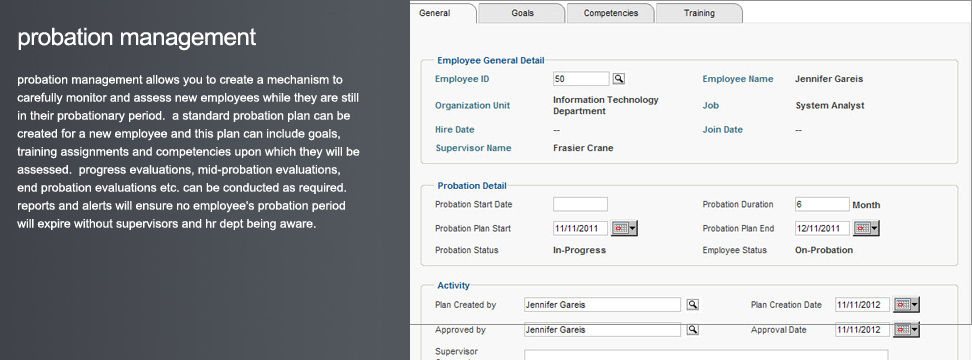972x360 pixels.
Task: Switch to the Goals tab
Action: coord(522,13)
